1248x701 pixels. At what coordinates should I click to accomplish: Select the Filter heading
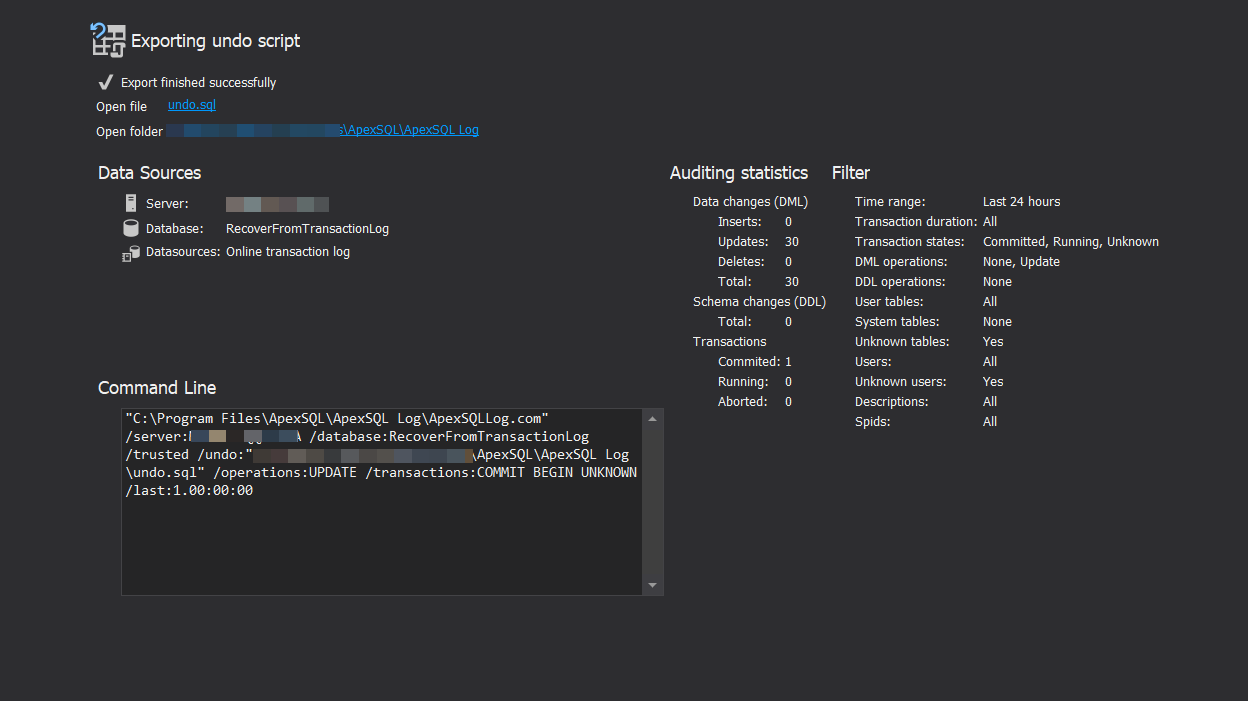850,173
